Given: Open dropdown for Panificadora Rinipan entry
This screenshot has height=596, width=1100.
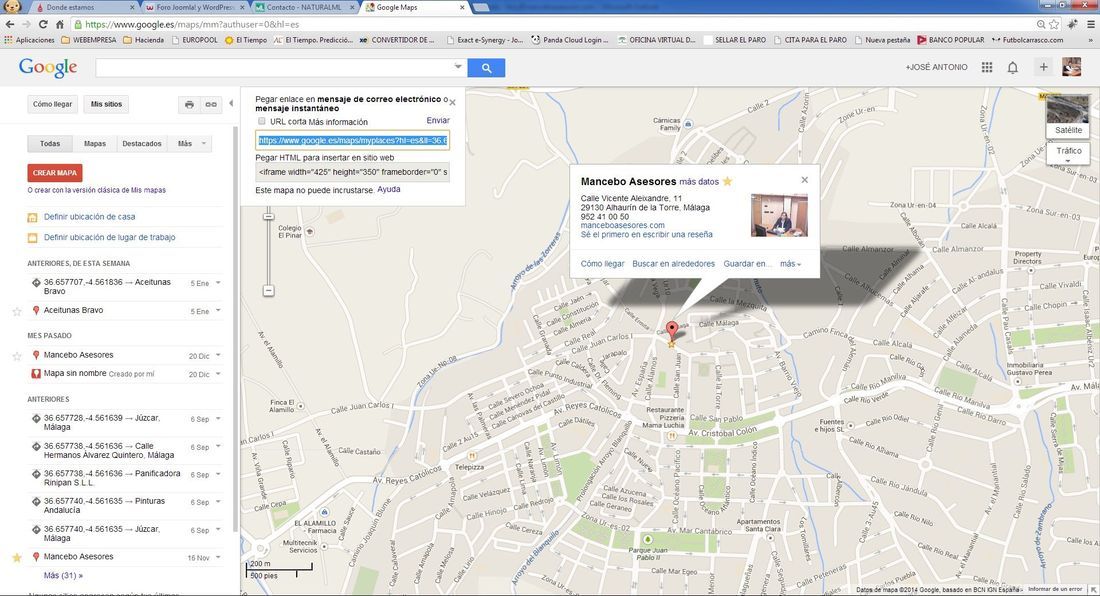Looking at the screenshot, I should 218,475.
